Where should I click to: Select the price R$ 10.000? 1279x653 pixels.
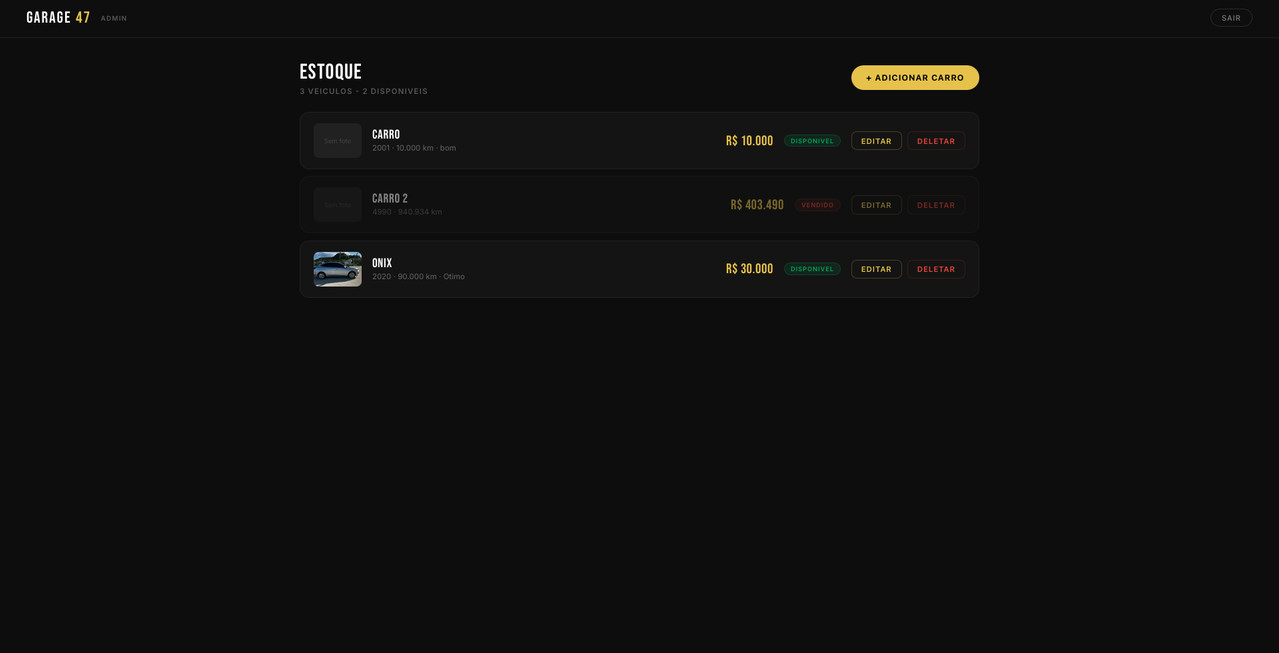coord(750,141)
